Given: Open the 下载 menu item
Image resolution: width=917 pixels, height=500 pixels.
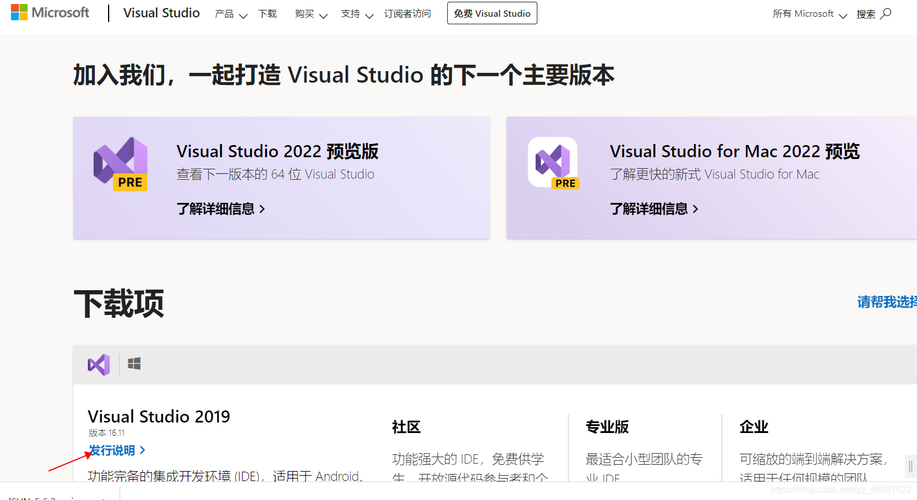Looking at the screenshot, I should coord(267,14).
